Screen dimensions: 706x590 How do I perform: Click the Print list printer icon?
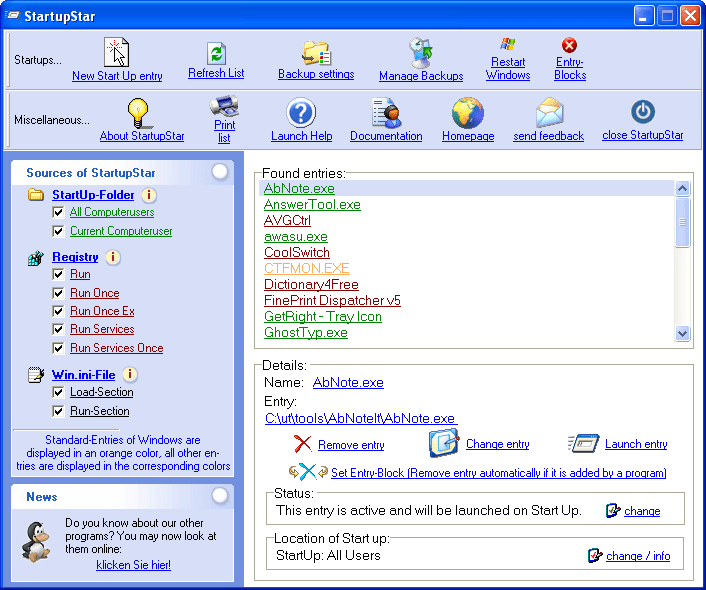click(224, 106)
